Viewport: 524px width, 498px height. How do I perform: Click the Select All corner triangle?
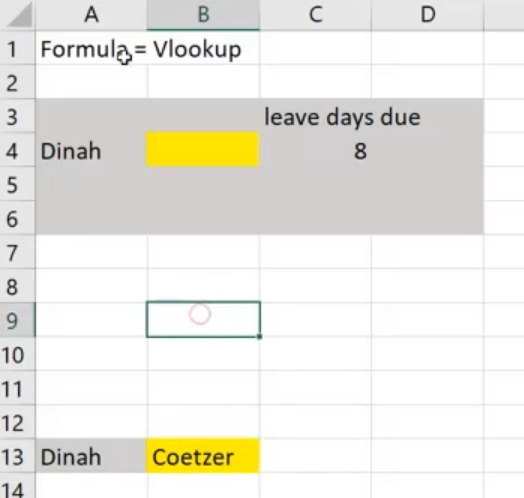click(19, 15)
